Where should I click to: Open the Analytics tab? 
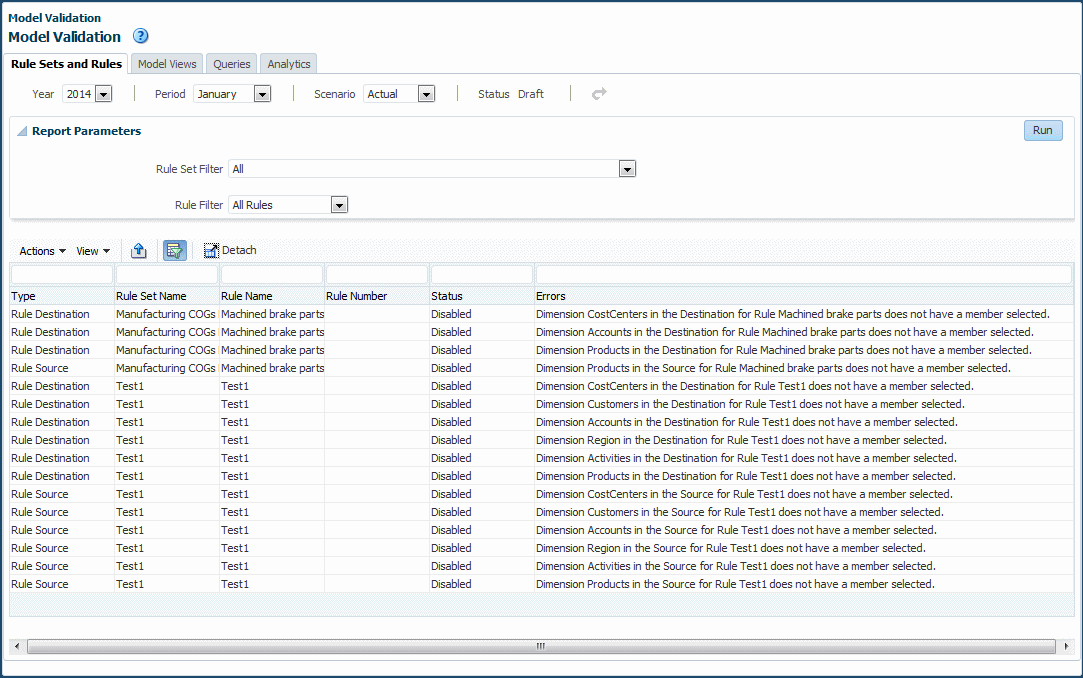pyautogui.click(x=289, y=64)
